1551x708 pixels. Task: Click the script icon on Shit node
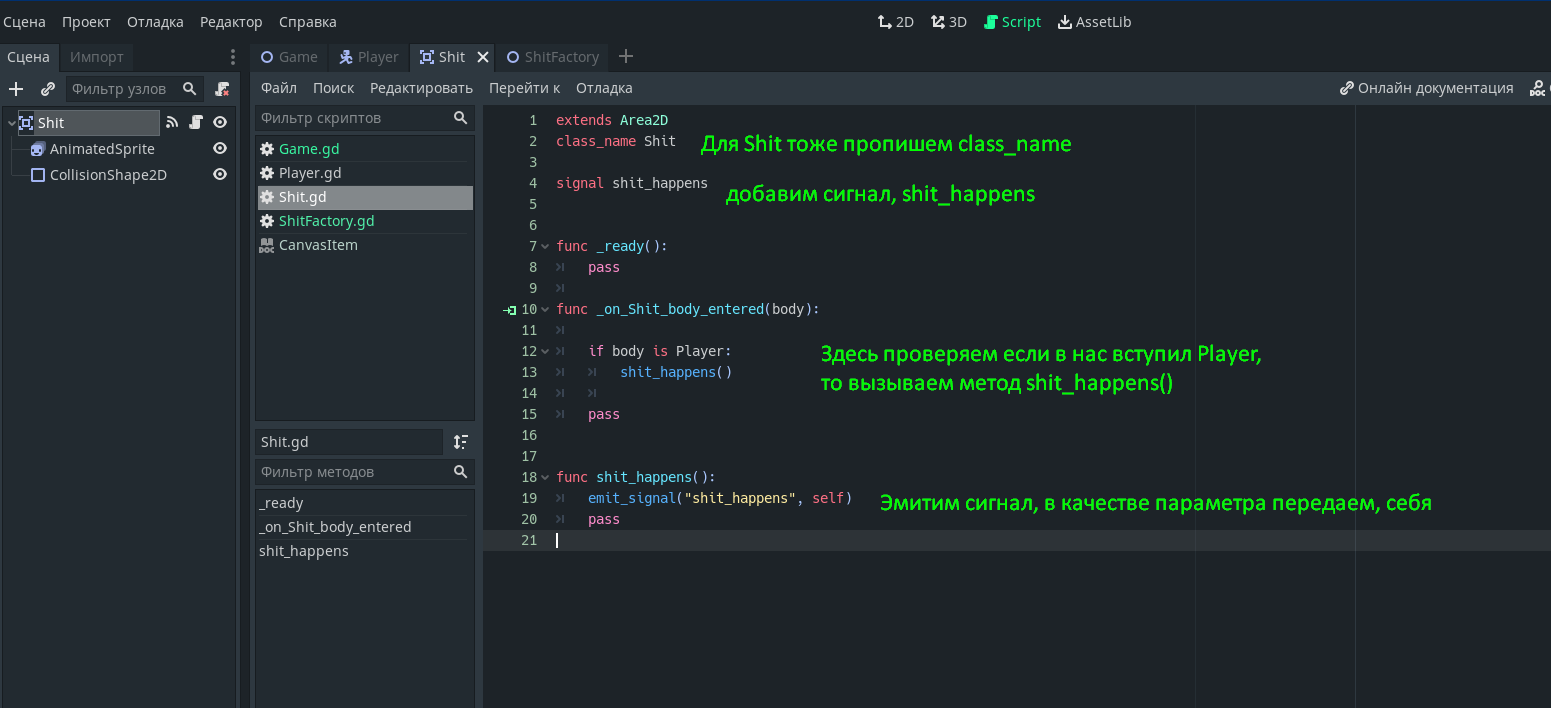click(196, 123)
